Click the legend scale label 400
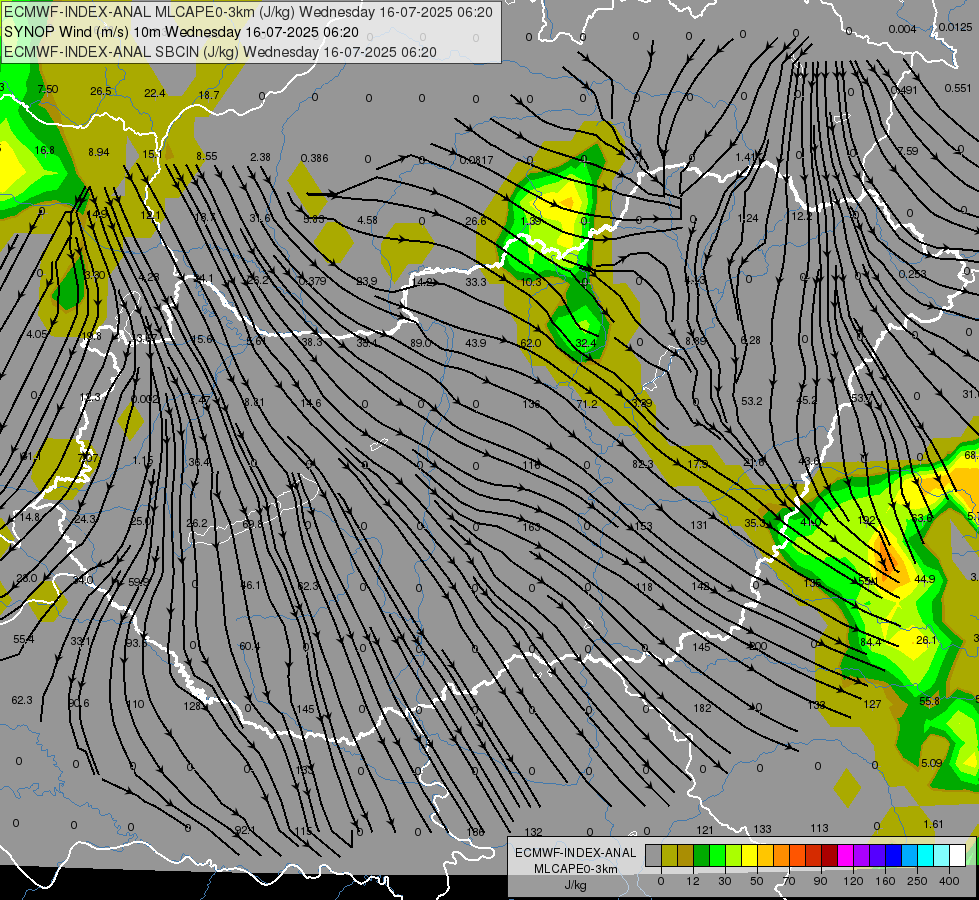The image size is (979, 900). [x=949, y=881]
